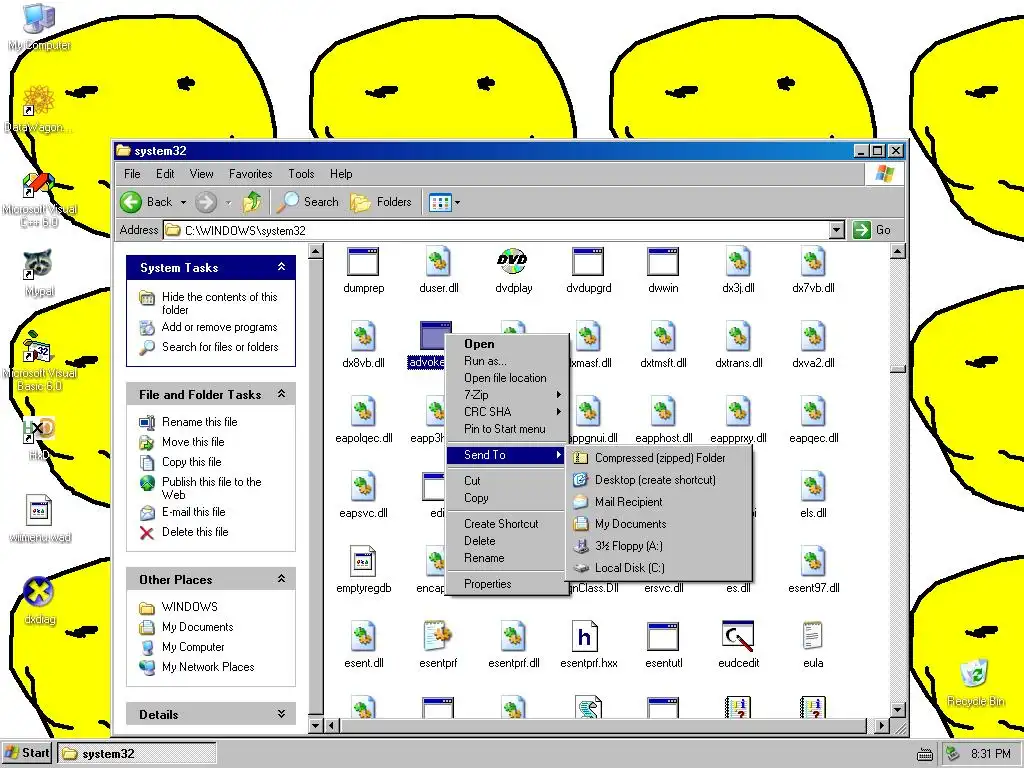Click the Up folder toolbar icon
The height and width of the screenshot is (768, 1024).
point(252,202)
